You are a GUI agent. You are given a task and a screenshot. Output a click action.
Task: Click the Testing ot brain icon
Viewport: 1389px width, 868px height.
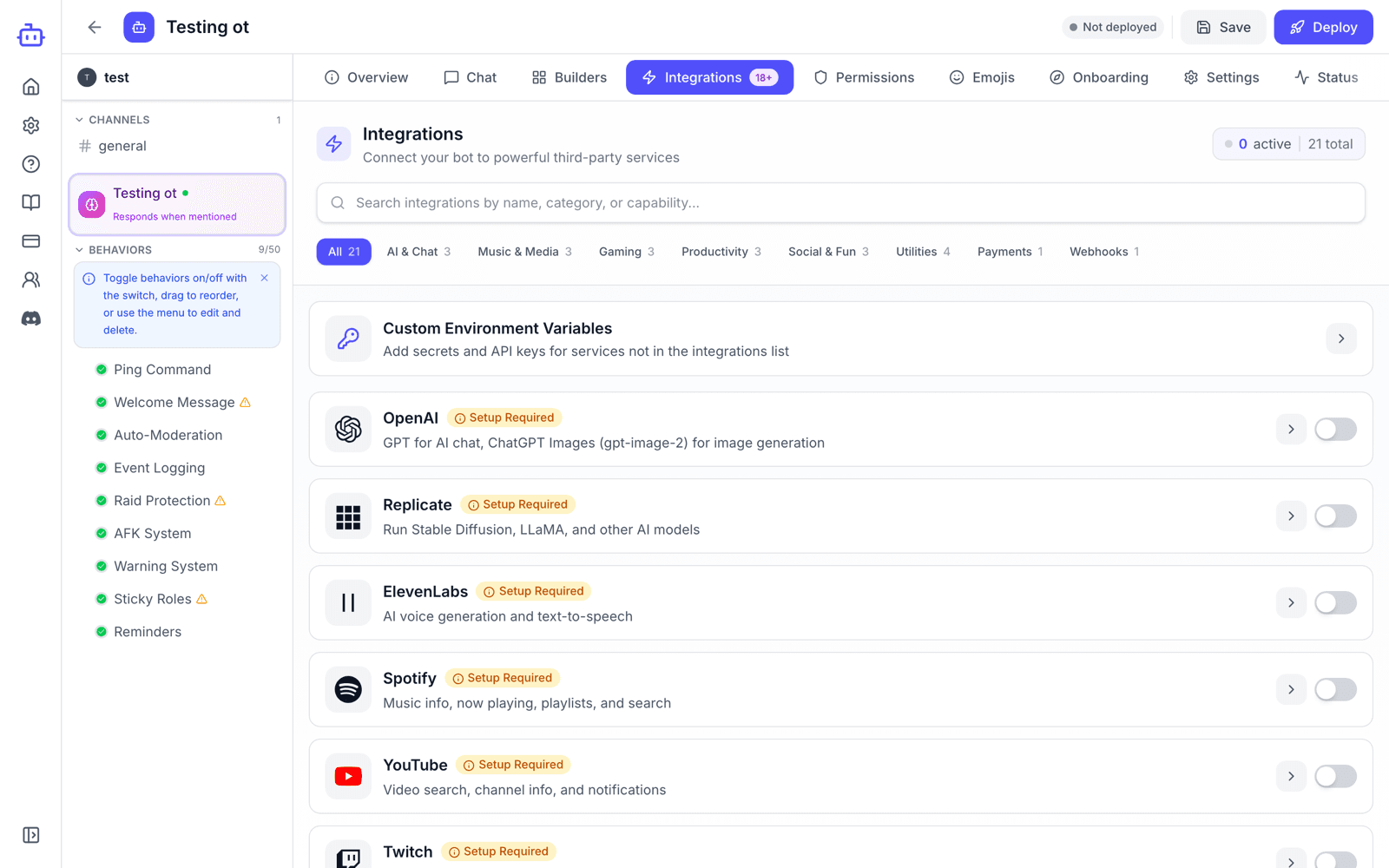coord(92,205)
